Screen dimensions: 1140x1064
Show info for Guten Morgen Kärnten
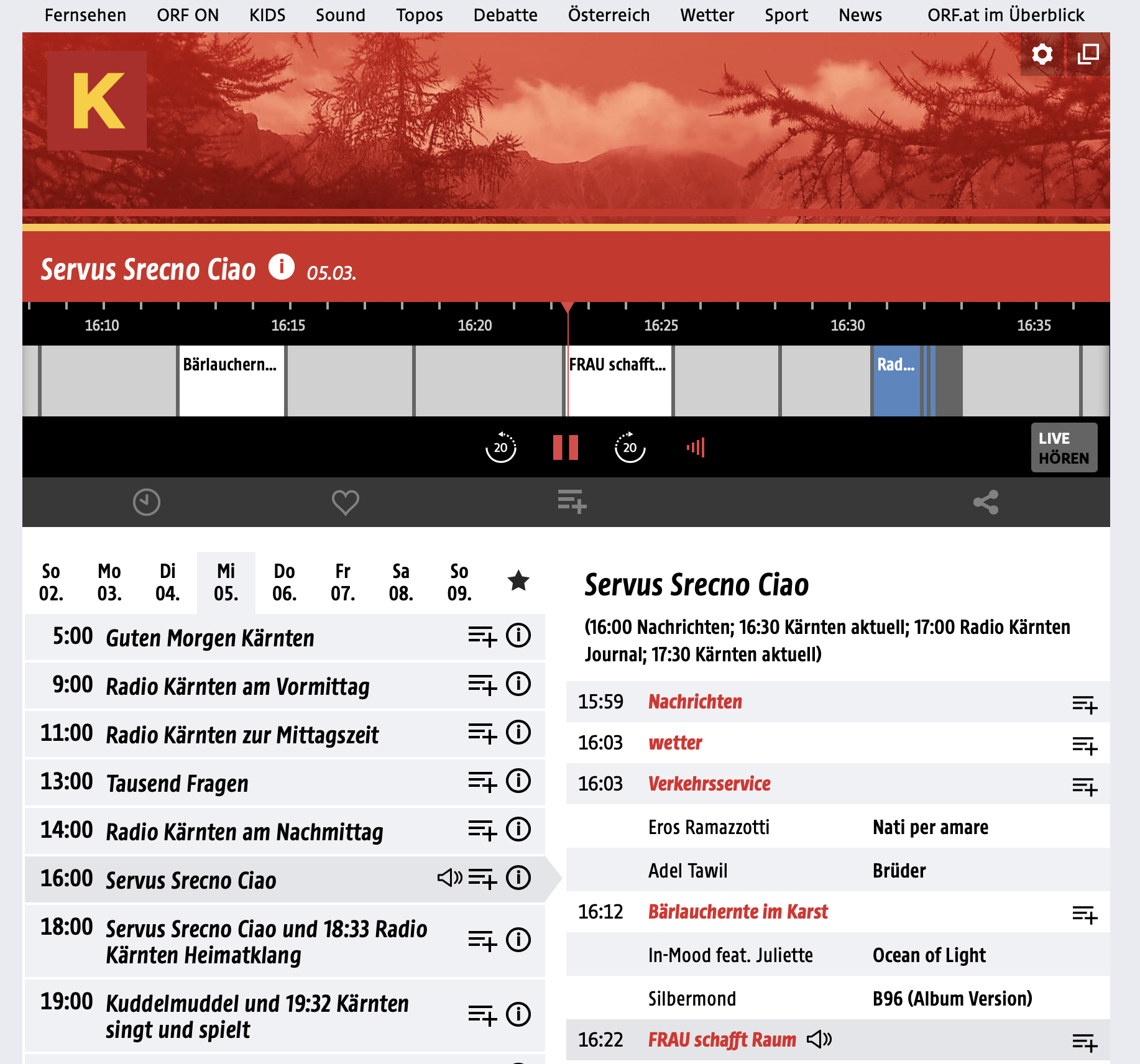click(518, 635)
